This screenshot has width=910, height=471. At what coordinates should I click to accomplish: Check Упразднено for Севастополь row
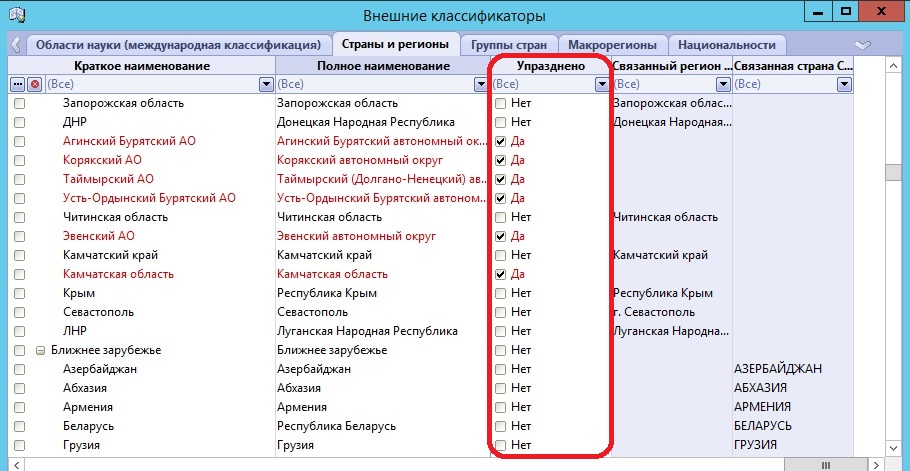pyautogui.click(x=500, y=313)
